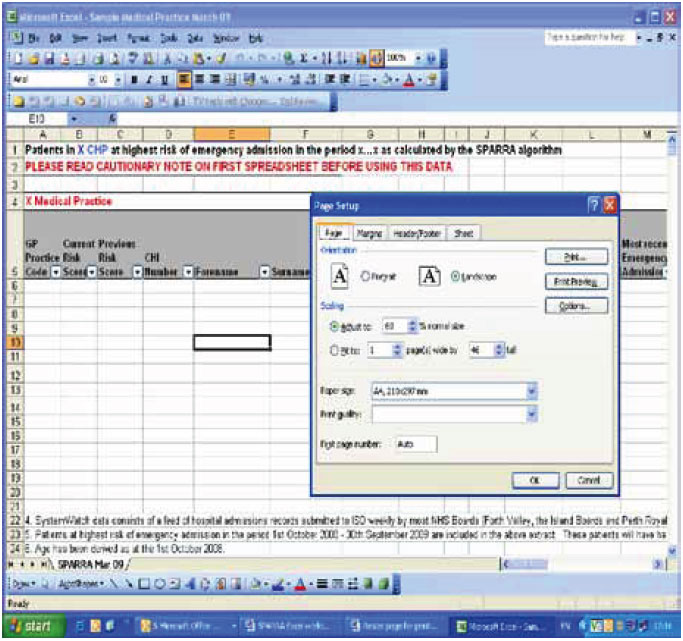Select the Format Painter brush icon
Image resolution: width=683 pixels, height=641 pixels.
click(222, 58)
